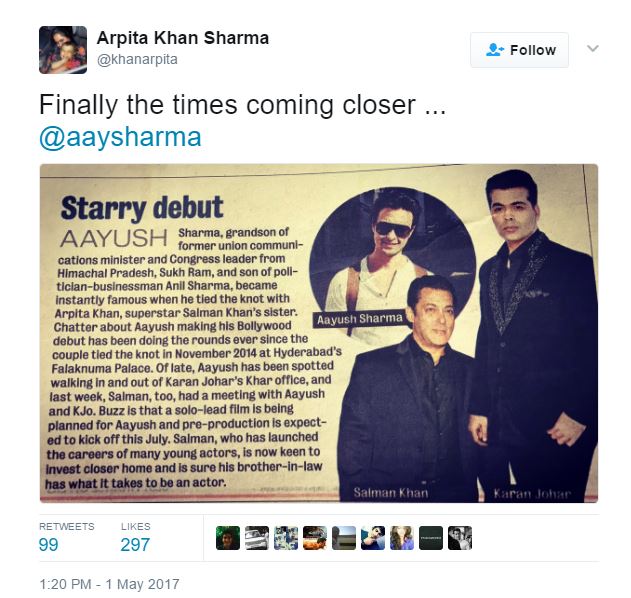Click the add-person icon inside Follow
Image resolution: width=631 pixels, height=598 pixels.
(x=495, y=50)
